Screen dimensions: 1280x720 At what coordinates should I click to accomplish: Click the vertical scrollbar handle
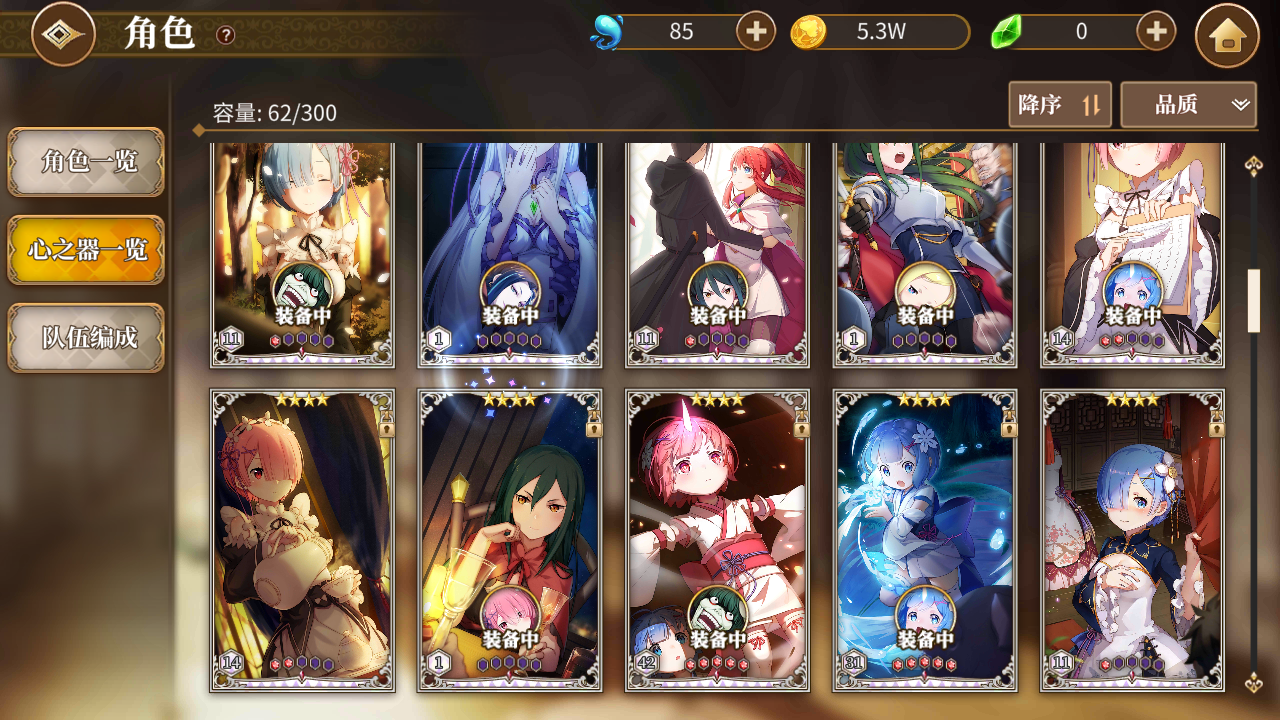tap(1253, 300)
